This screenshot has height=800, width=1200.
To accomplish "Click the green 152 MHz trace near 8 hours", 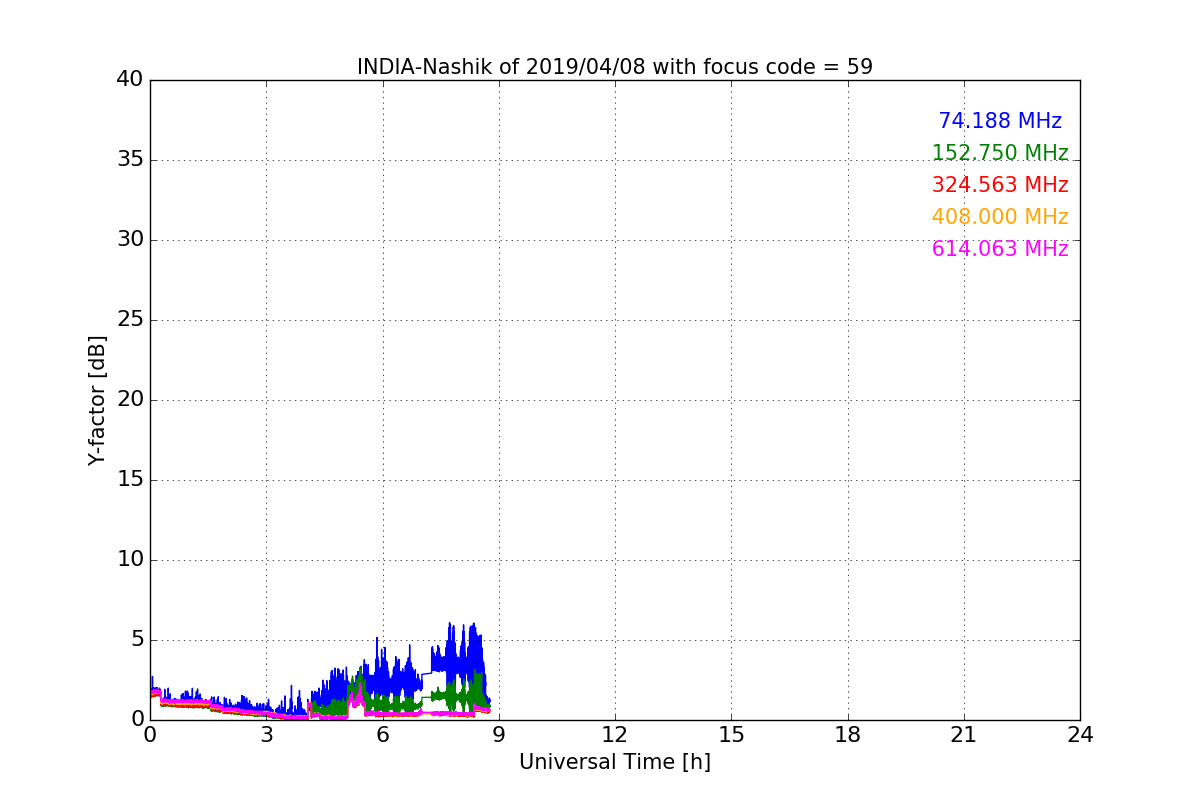I will click(x=462, y=694).
